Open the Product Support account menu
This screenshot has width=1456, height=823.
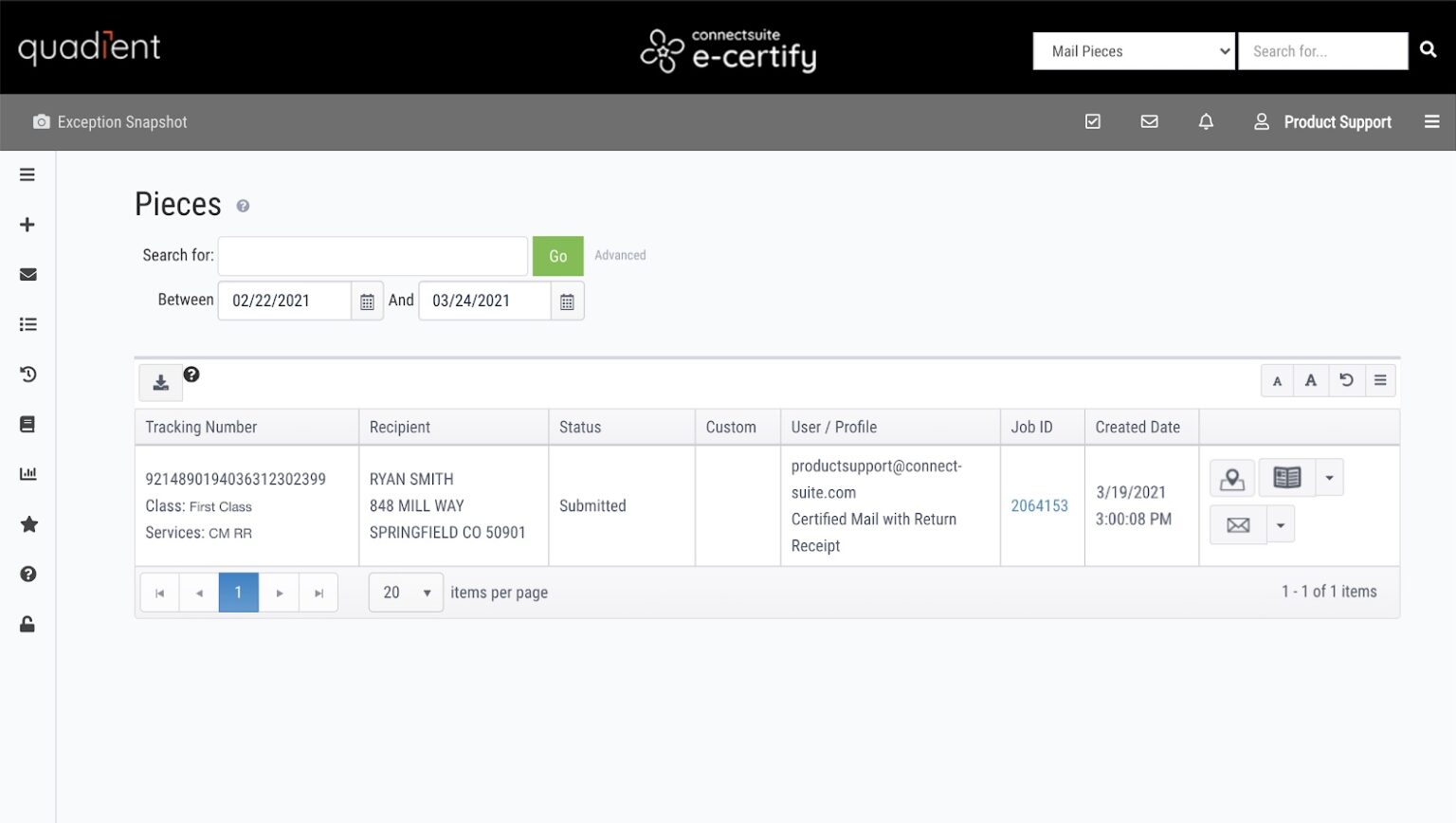1323,121
